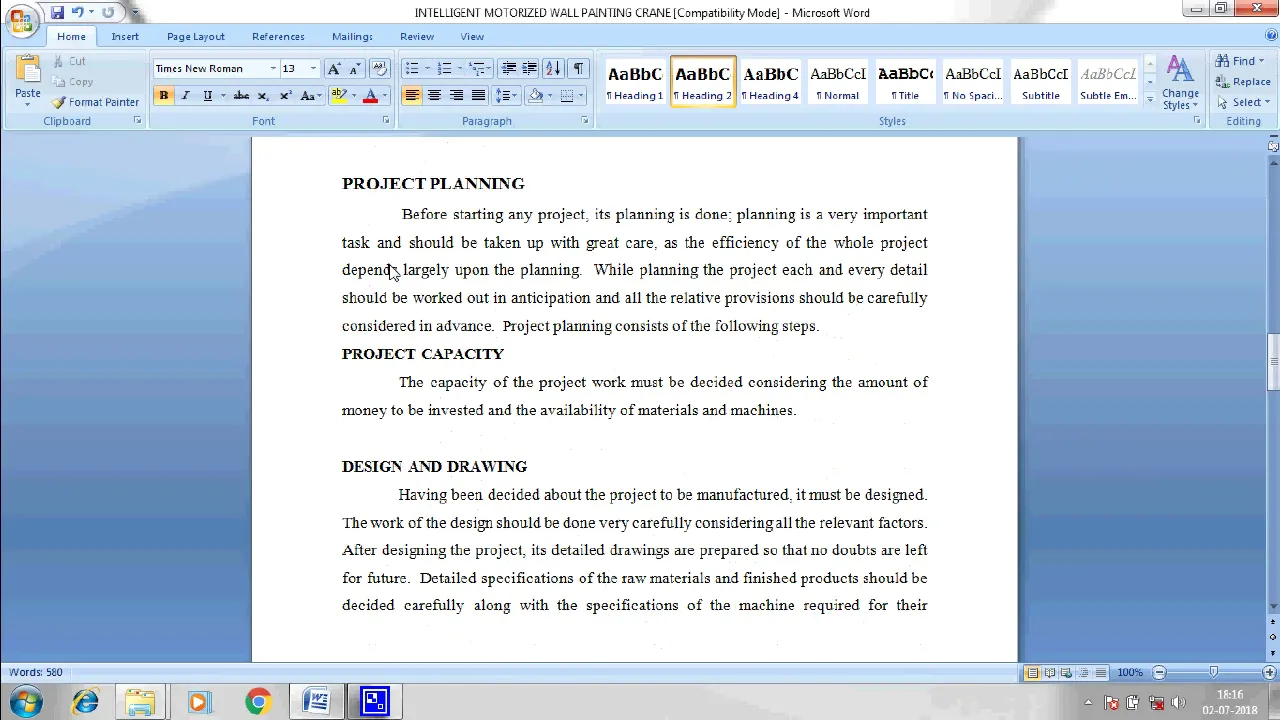
Task: Toggle underline formatting
Action: point(207,96)
